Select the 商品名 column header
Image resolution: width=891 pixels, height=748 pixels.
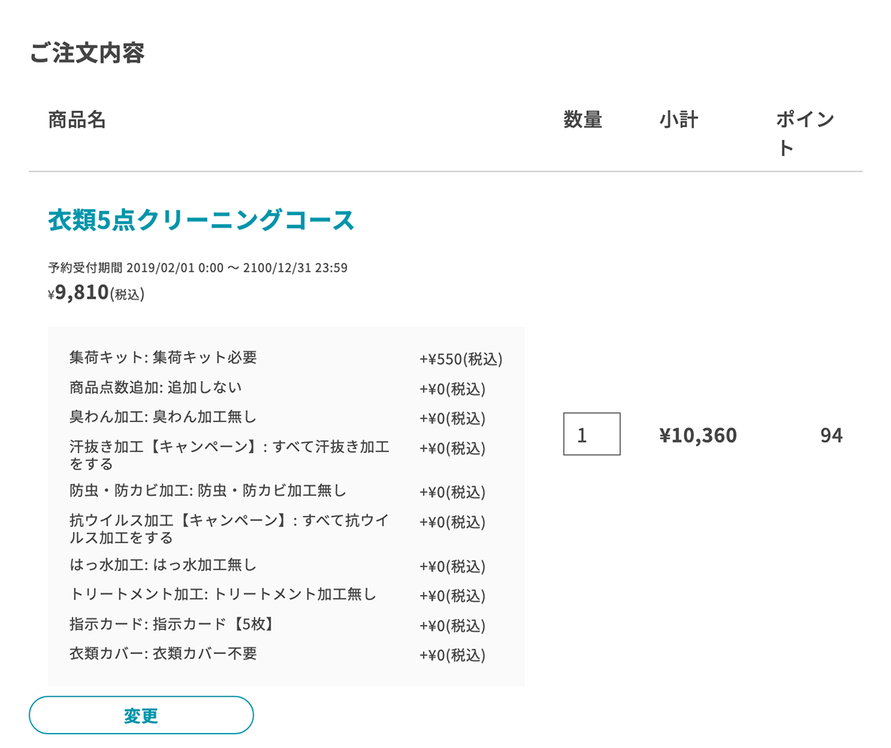77,121
